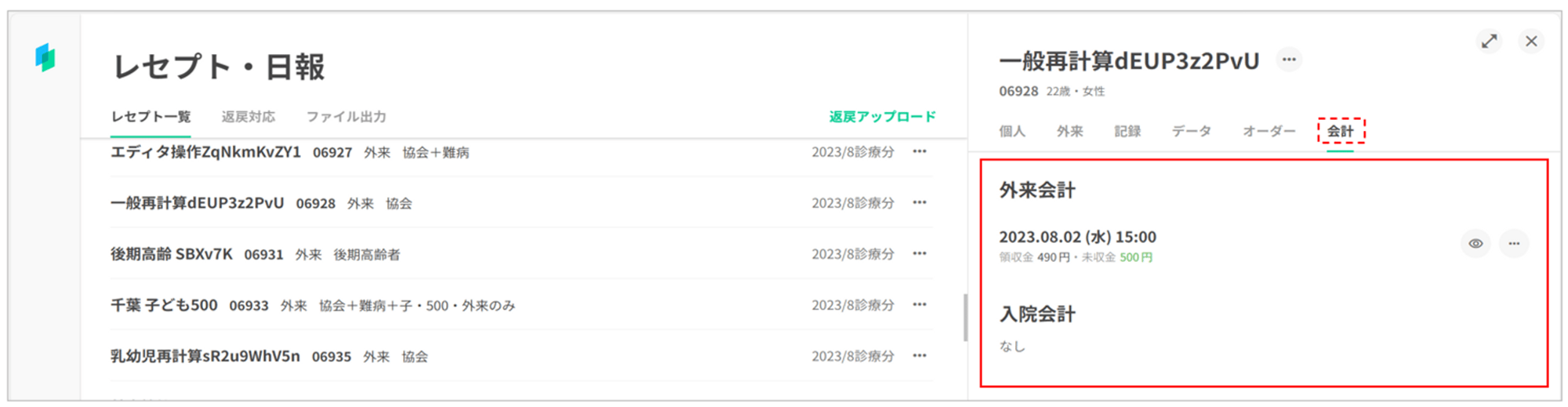Viewport: 1568px width, 407px height.
Task: Open more options next to patient name
Action: 1289,60
